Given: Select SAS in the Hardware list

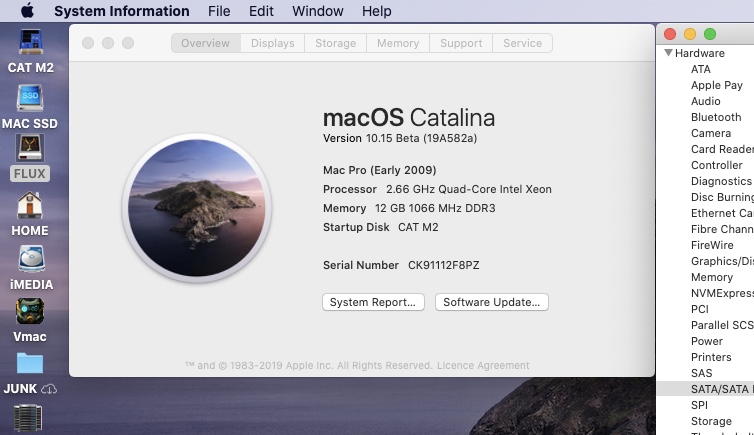Looking at the screenshot, I should click(x=702, y=373).
